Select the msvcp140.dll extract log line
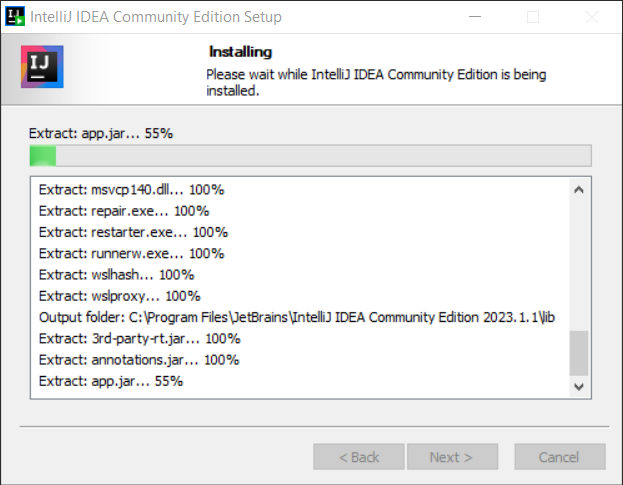Screen dimensions: 623x485 (x=131, y=190)
